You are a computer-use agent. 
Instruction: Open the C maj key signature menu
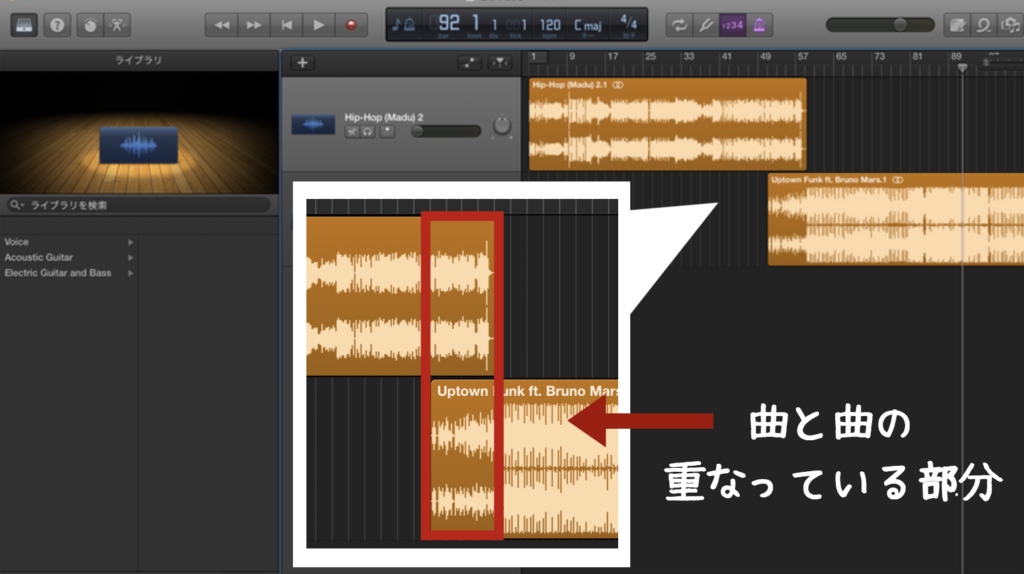pos(588,25)
